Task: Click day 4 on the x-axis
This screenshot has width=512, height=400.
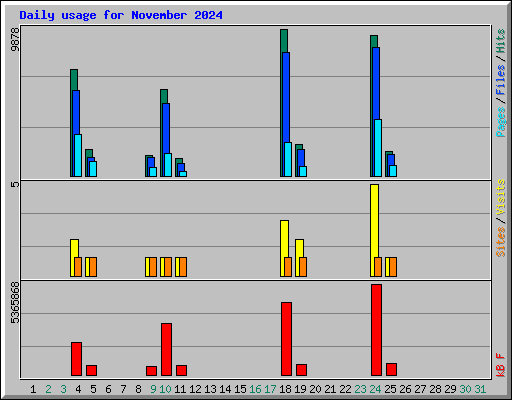Action: (78, 389)
